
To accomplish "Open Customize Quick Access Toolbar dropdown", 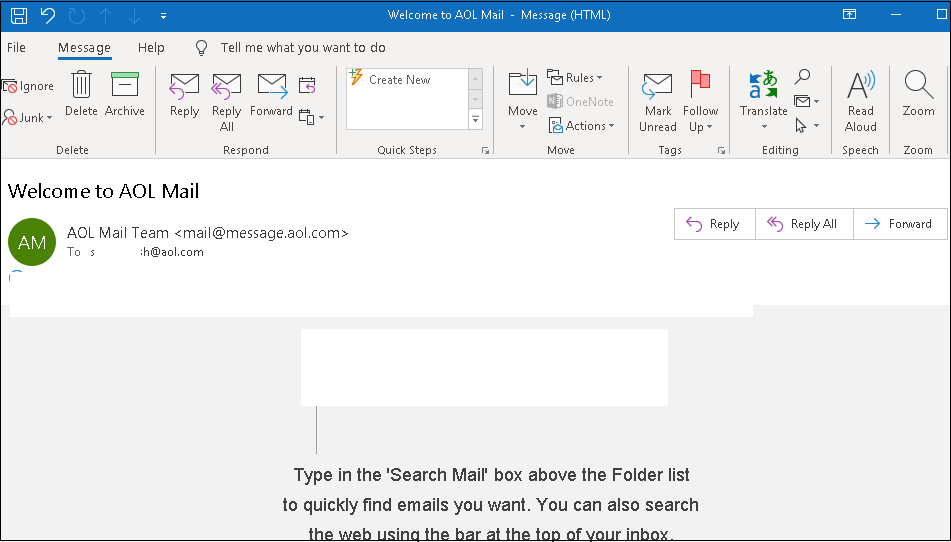I will pyautogui.click(x=163, y=16).
